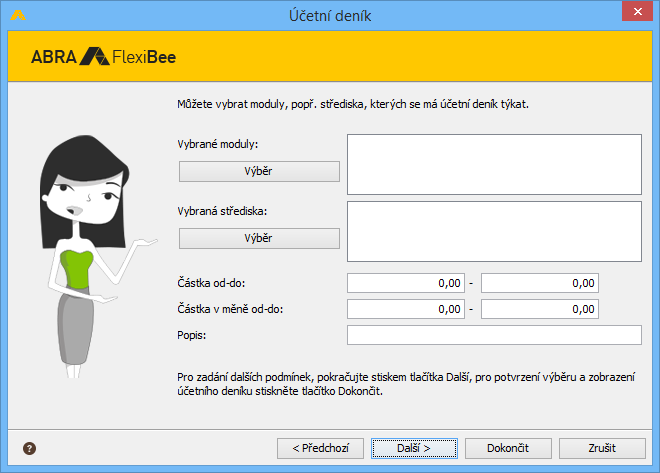660x473 pixels.
Task: Click into the Popis text field
Action: click(x=494, y=335)
